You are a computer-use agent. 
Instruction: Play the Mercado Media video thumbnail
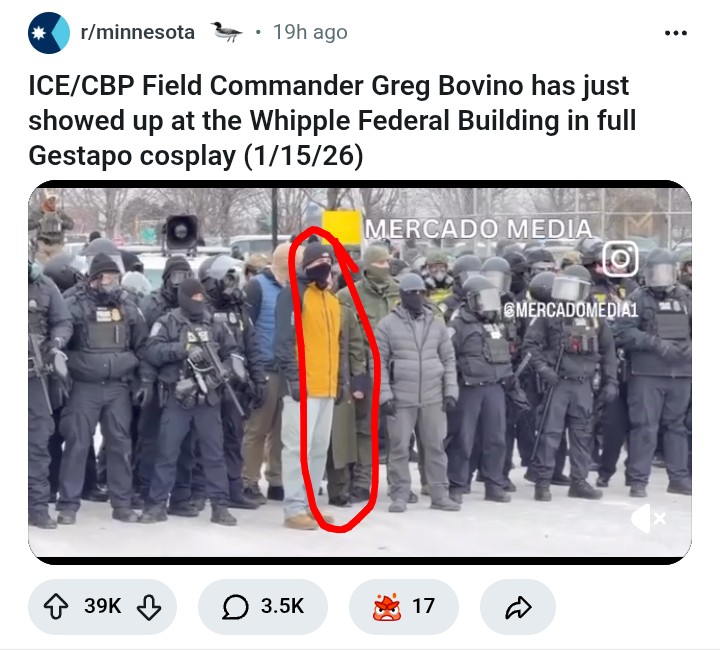pyautogui.click(x=360, y=372)
